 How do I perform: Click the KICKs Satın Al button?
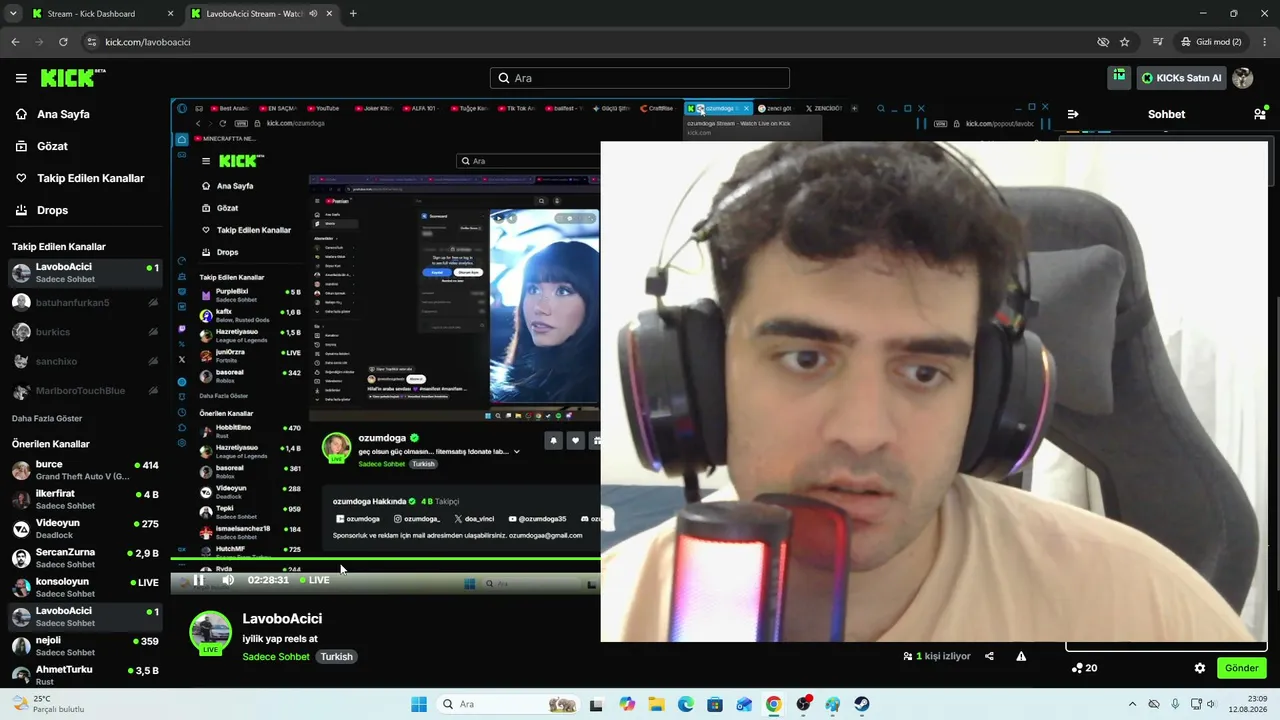point(1181,78)
